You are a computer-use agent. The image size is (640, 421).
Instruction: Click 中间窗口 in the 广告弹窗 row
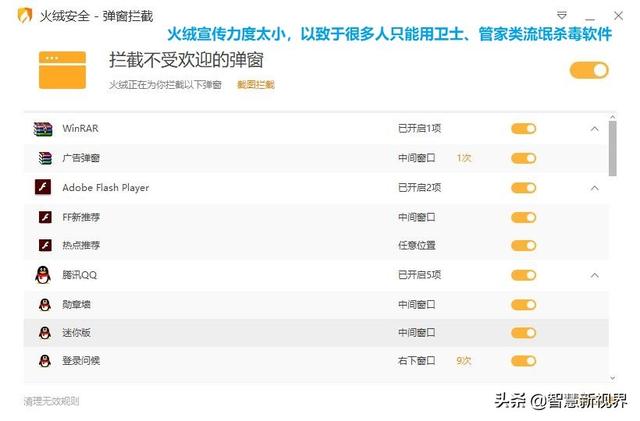pos(417,158)
